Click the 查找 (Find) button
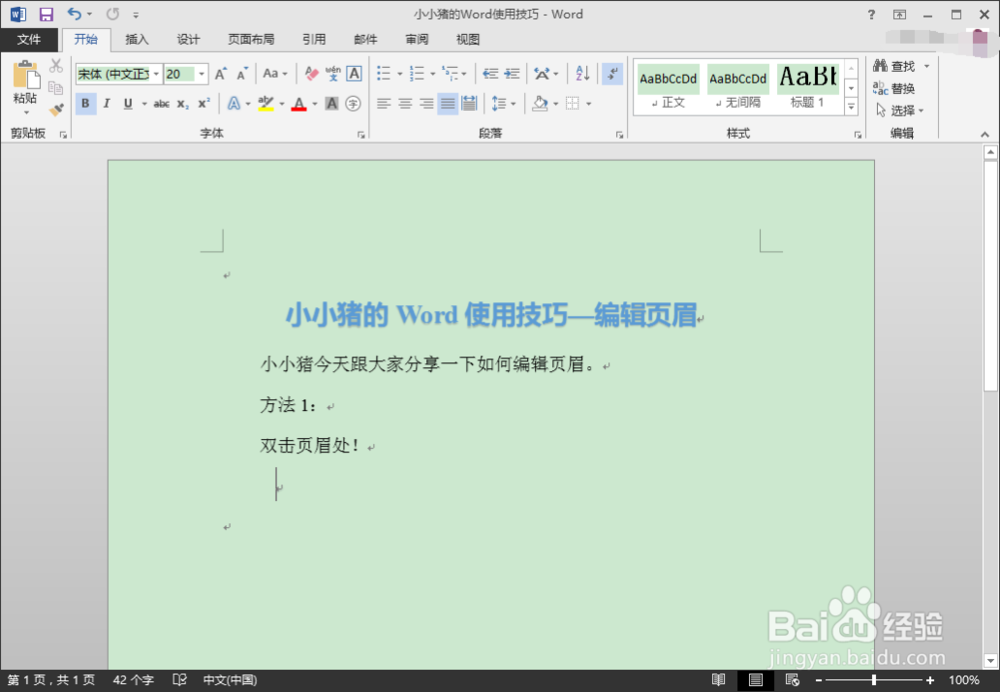1000x692 pixels. tap(895, 66)
